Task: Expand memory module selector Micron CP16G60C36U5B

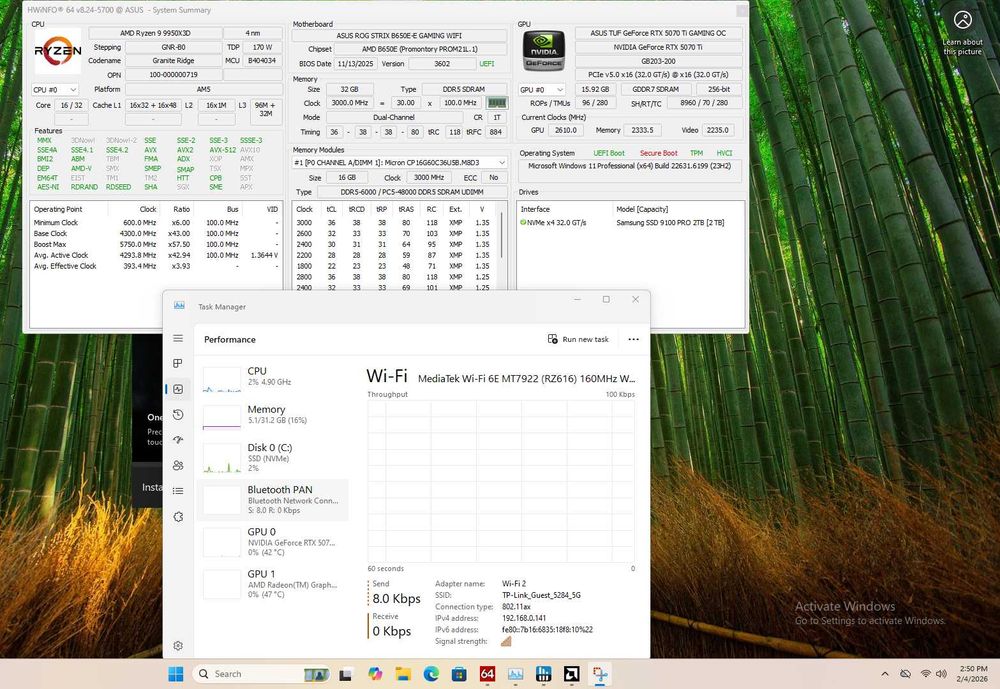Action: click(x=399, y=163)
